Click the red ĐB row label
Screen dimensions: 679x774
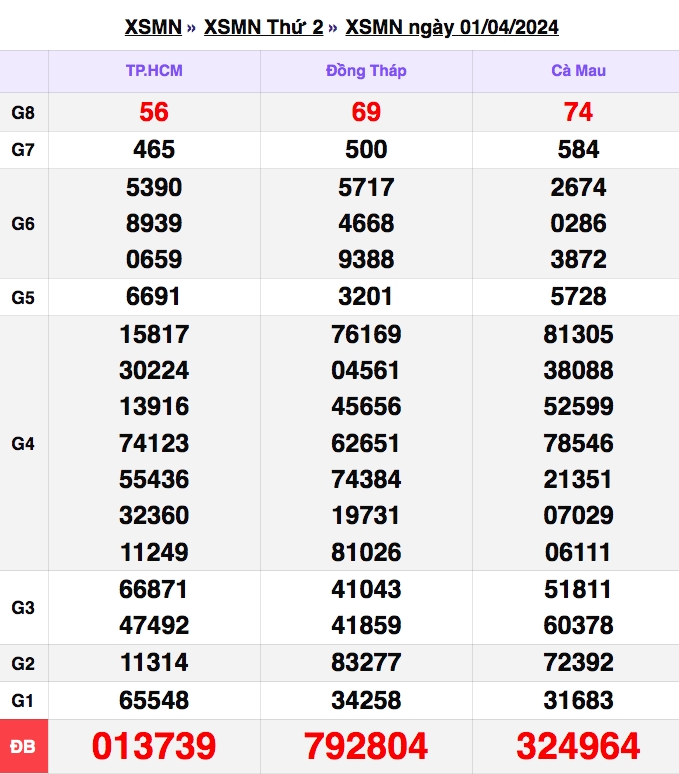point(23,746)
